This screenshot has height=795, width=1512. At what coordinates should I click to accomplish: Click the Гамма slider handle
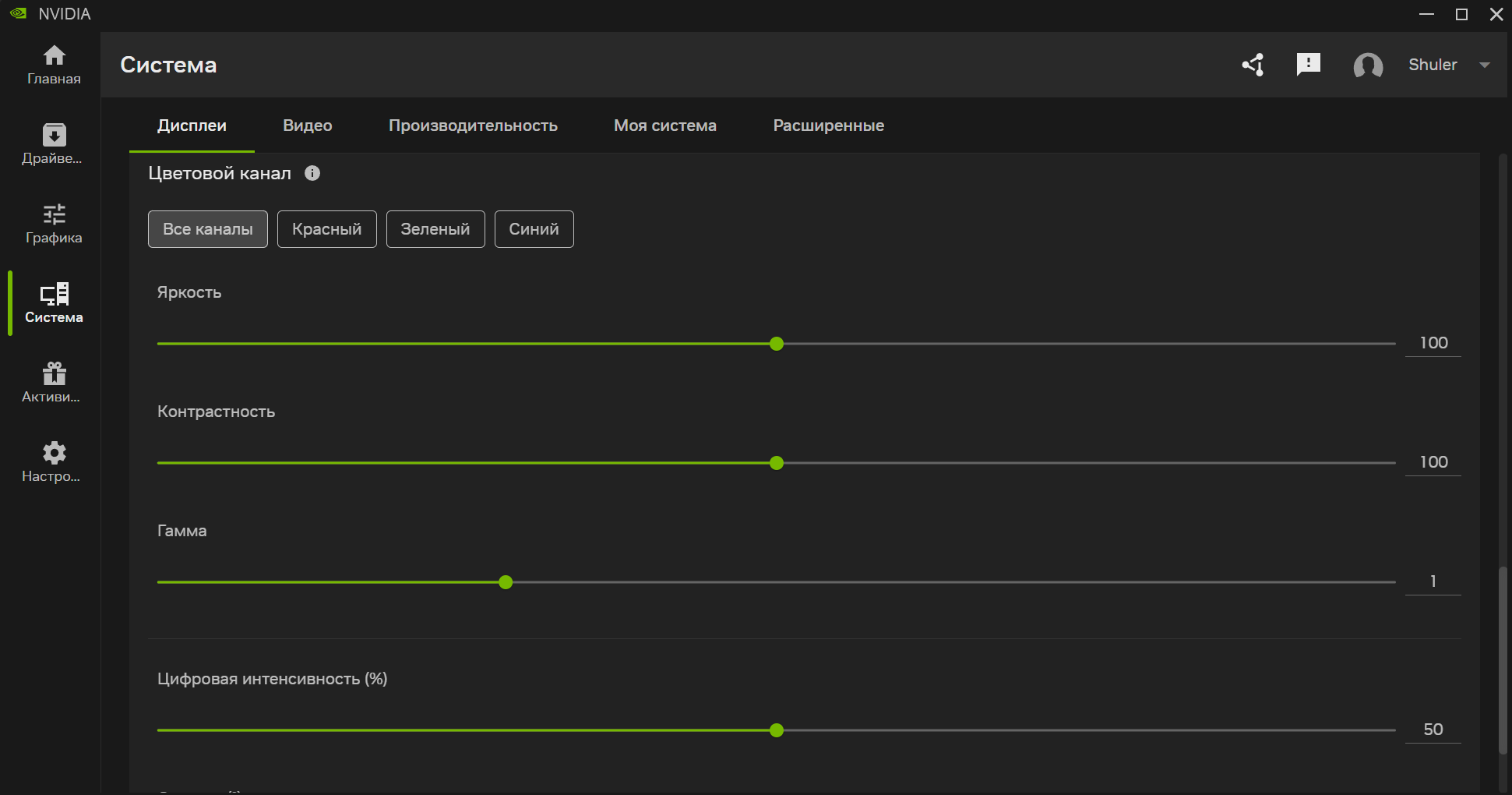click(506, 582)
